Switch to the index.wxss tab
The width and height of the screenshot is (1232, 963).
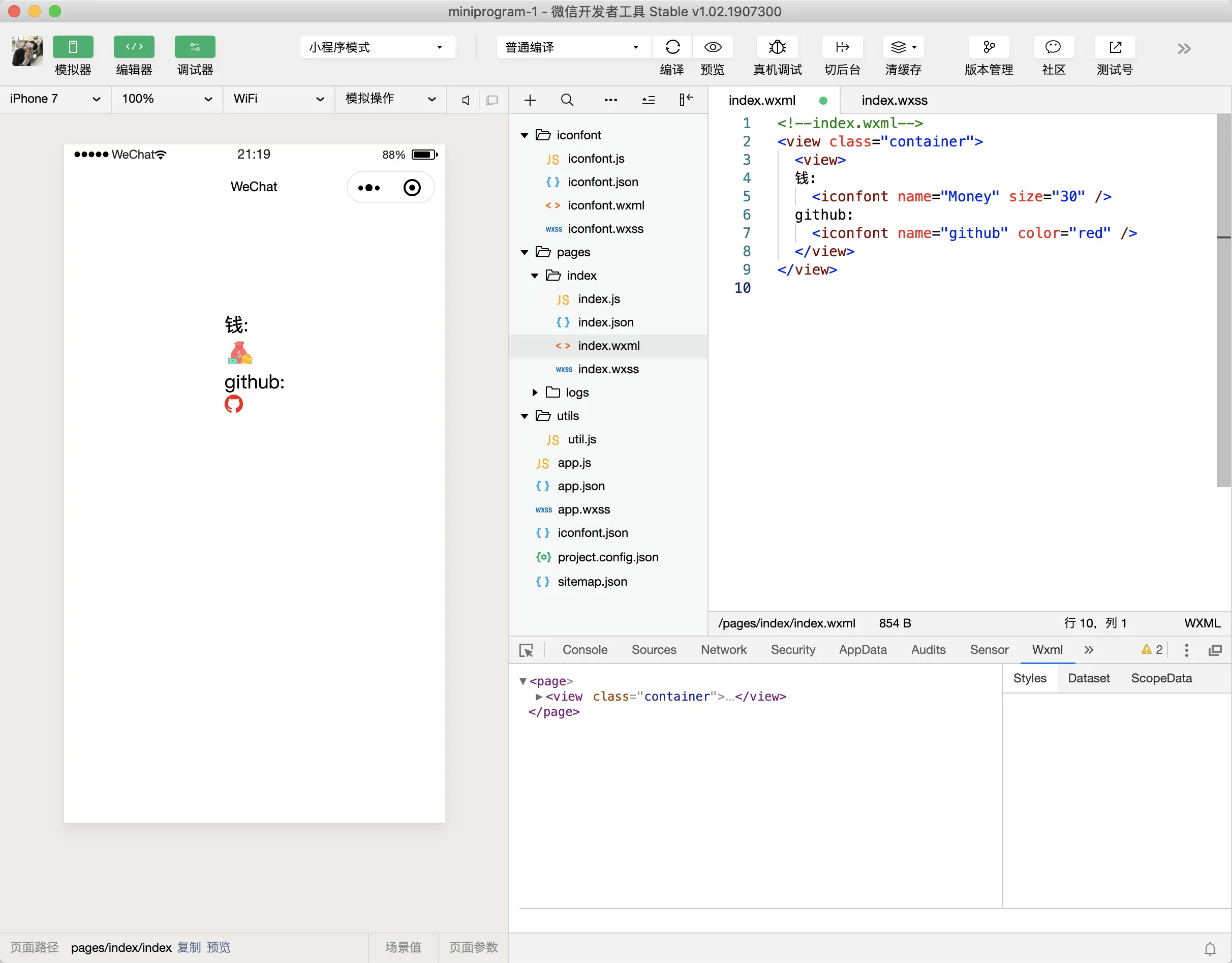(x=894, y=101)
